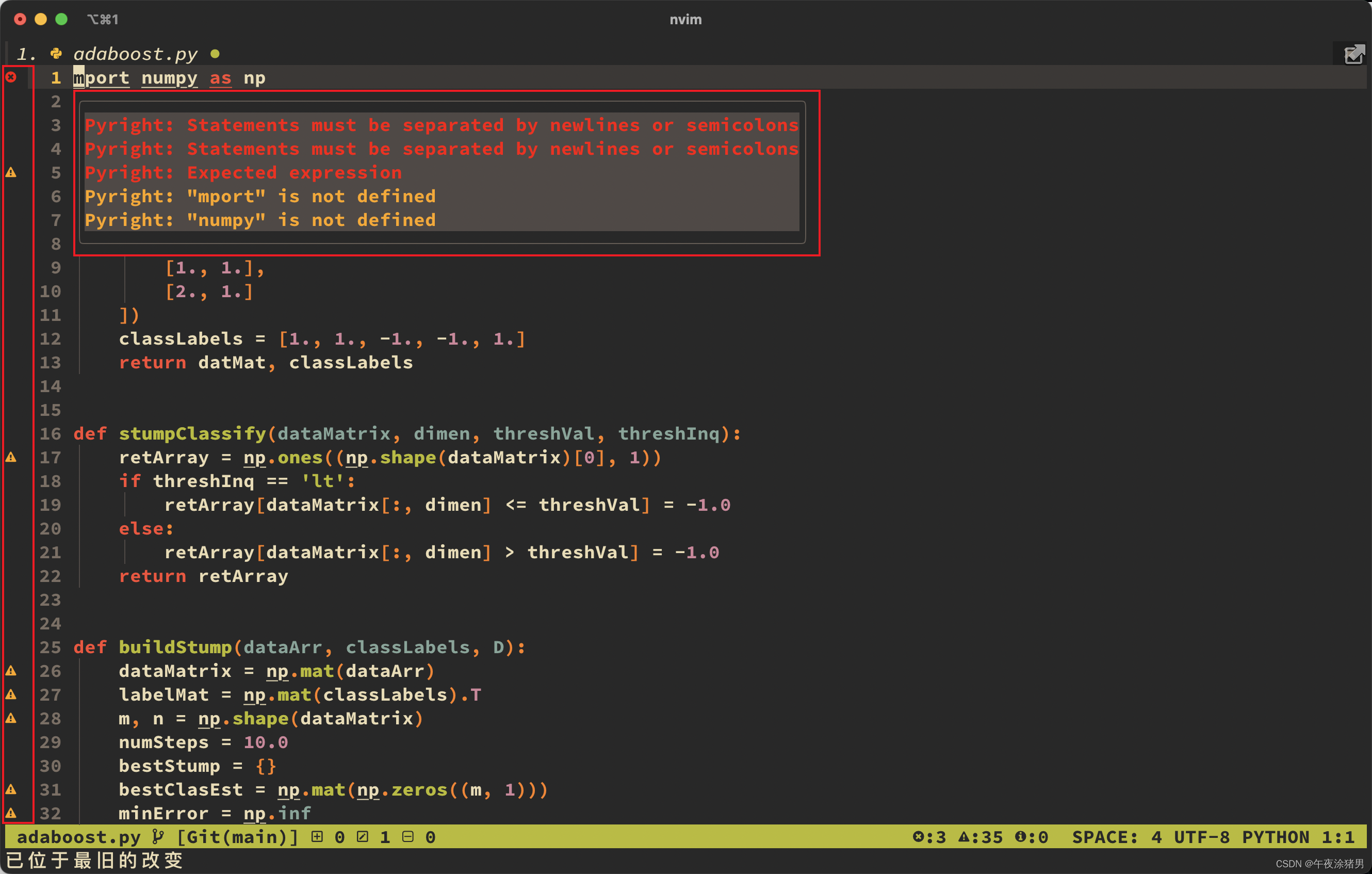Click the PYTHON filetype label
This screenshot has width=1372, height=874.
[x=1275, y=836]
